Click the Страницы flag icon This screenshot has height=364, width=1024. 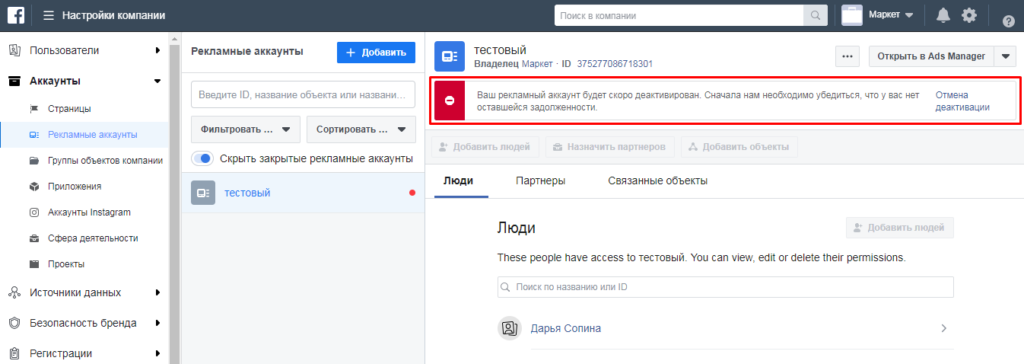click(35, 108)
